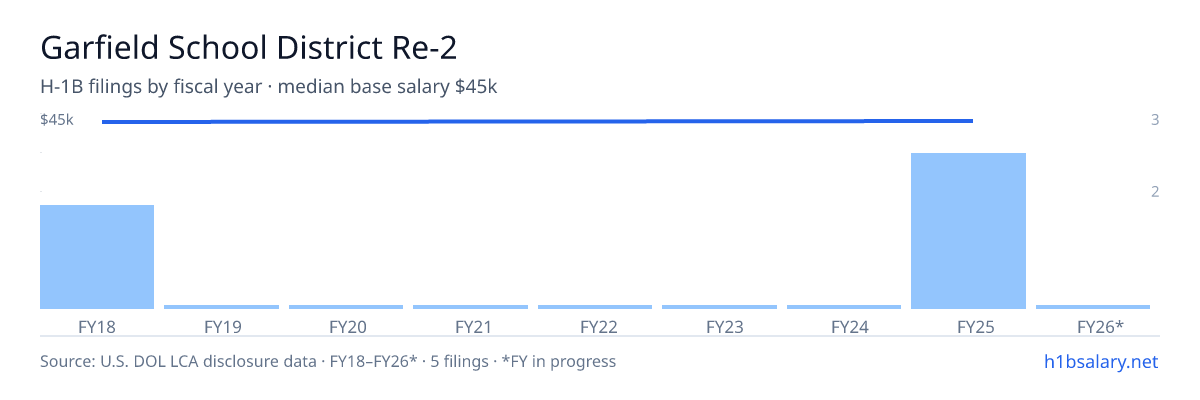Select the small FY19 bar
The image size is (1200, 400).
point(221,307)
